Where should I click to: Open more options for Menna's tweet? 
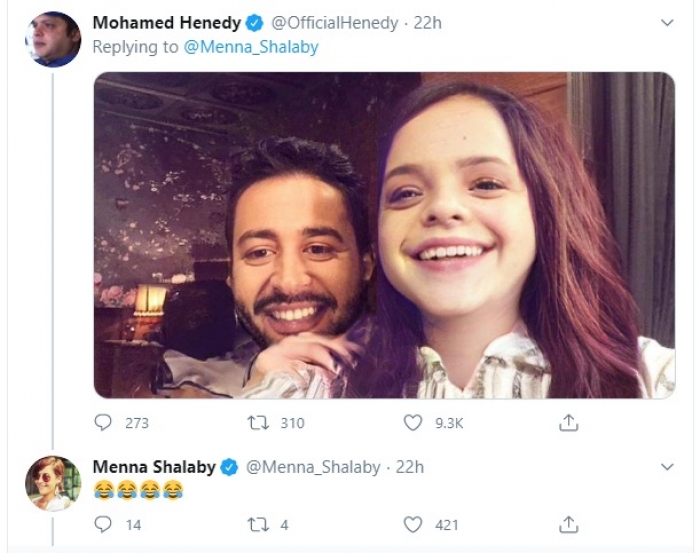[667, 467]
